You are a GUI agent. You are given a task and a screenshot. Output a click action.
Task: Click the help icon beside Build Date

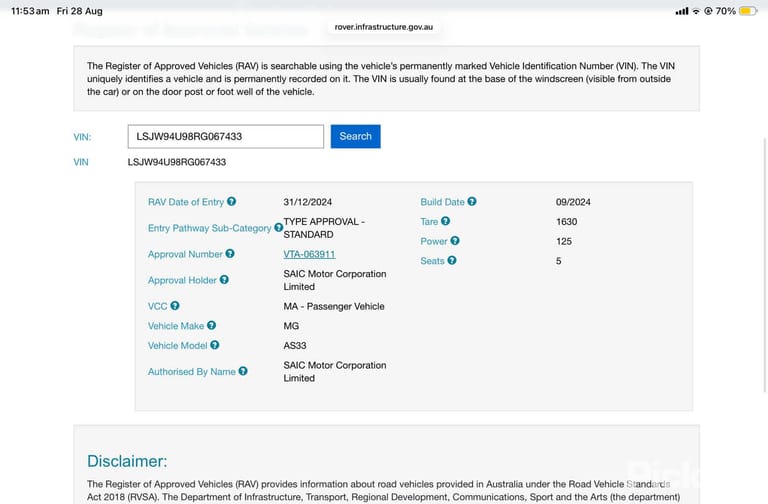click(x=472, y=201)
